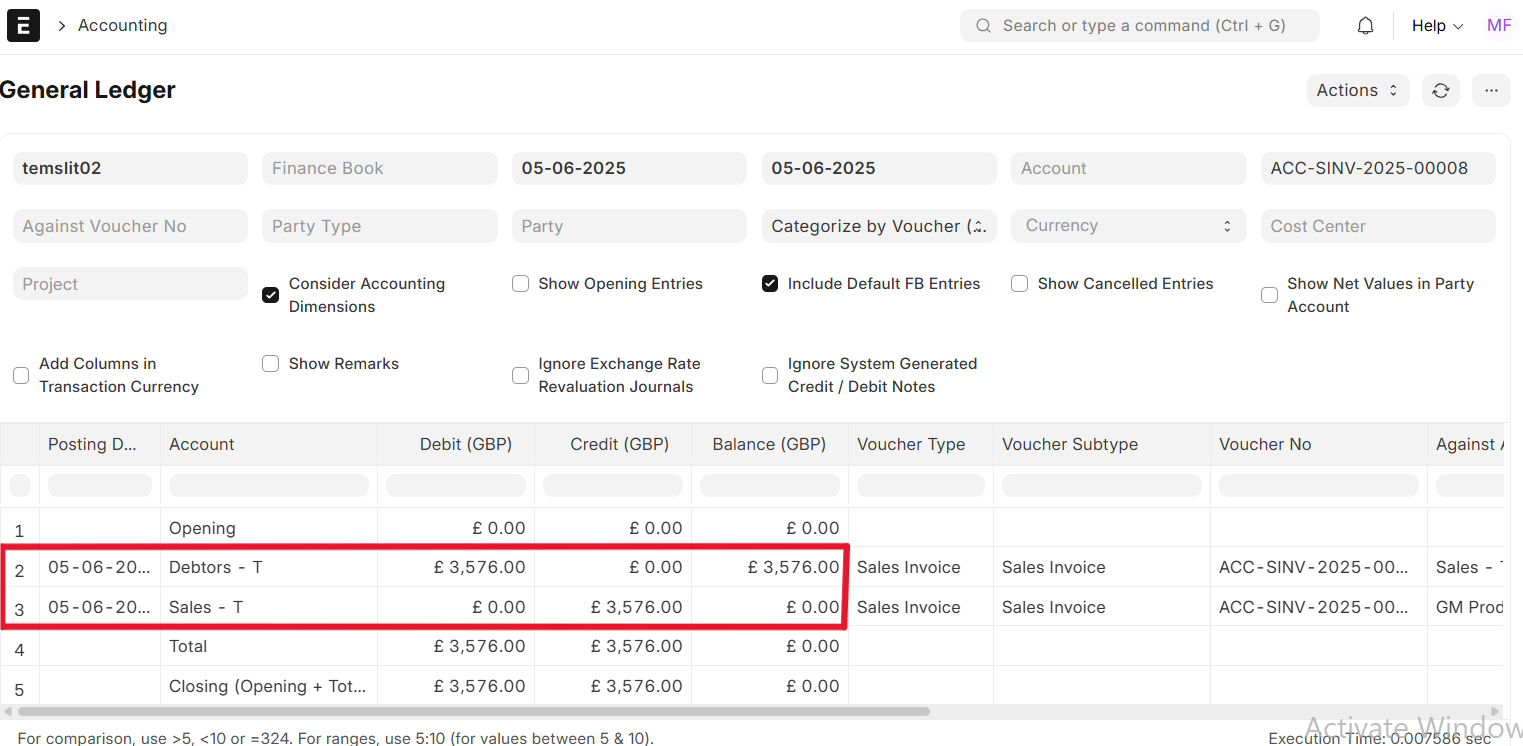Click the refresh report icon
Viewport: 1523px width, 746px height.
pyautogui.click(x=1440, y=90)
